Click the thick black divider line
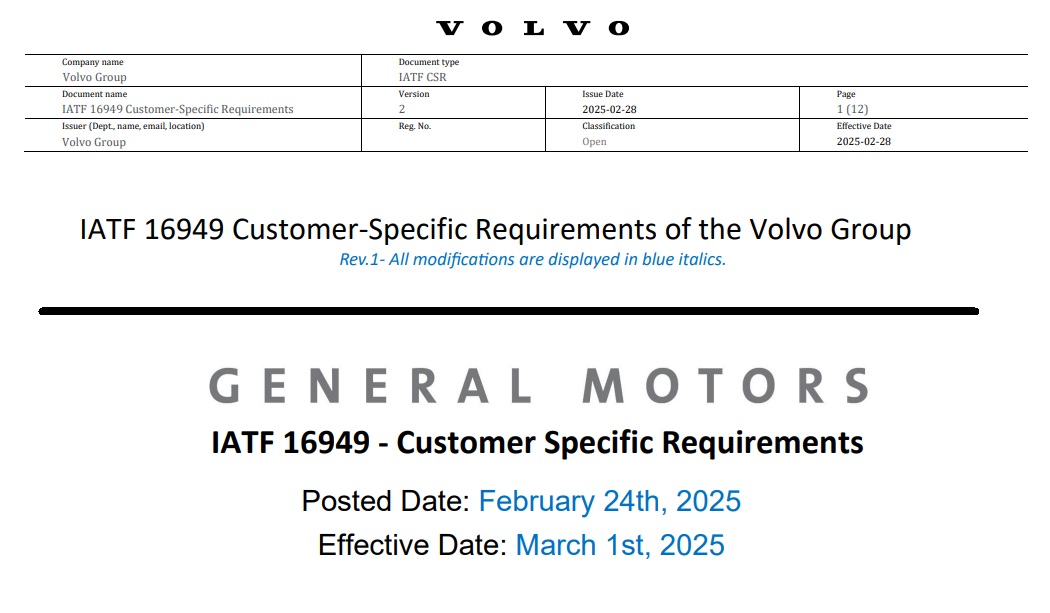The width and height of the screenshot is (1050, 613). (509, 311)
